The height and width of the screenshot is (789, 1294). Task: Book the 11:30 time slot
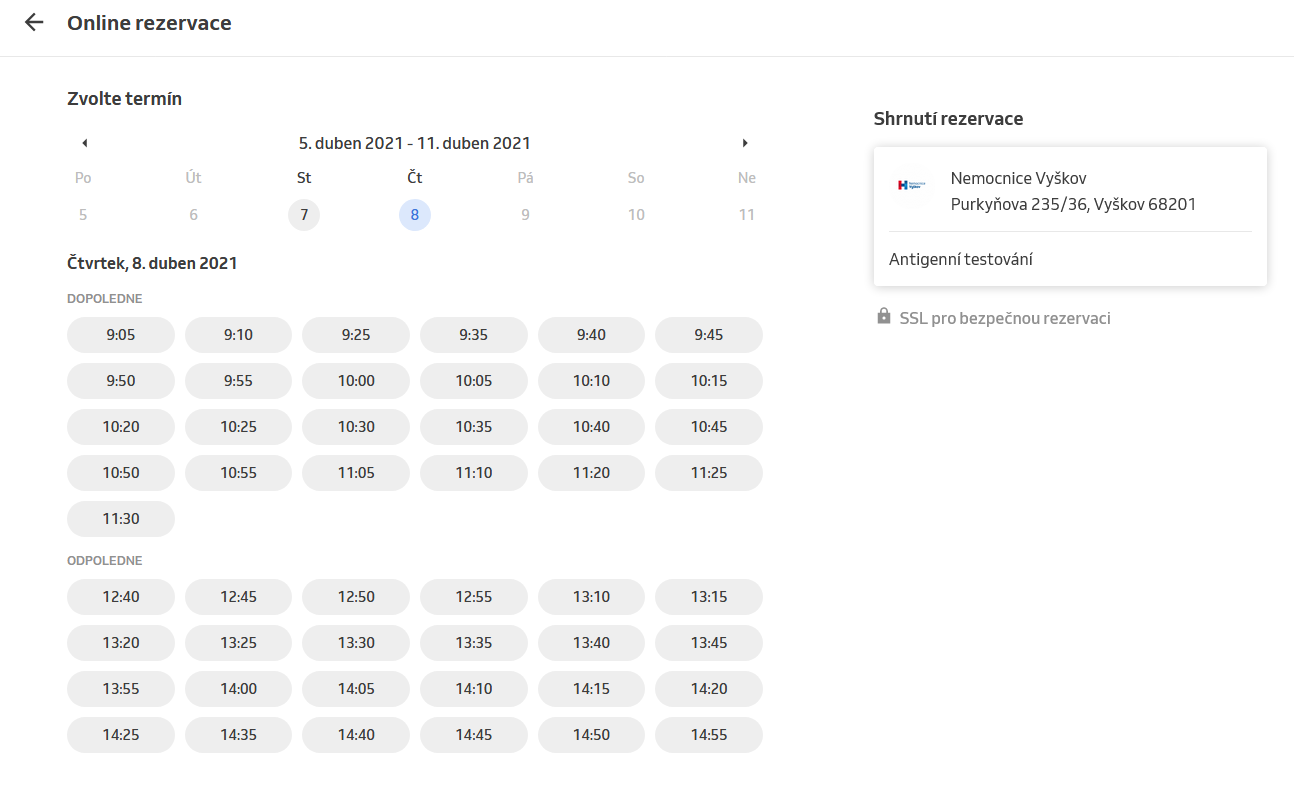(121, 519)
